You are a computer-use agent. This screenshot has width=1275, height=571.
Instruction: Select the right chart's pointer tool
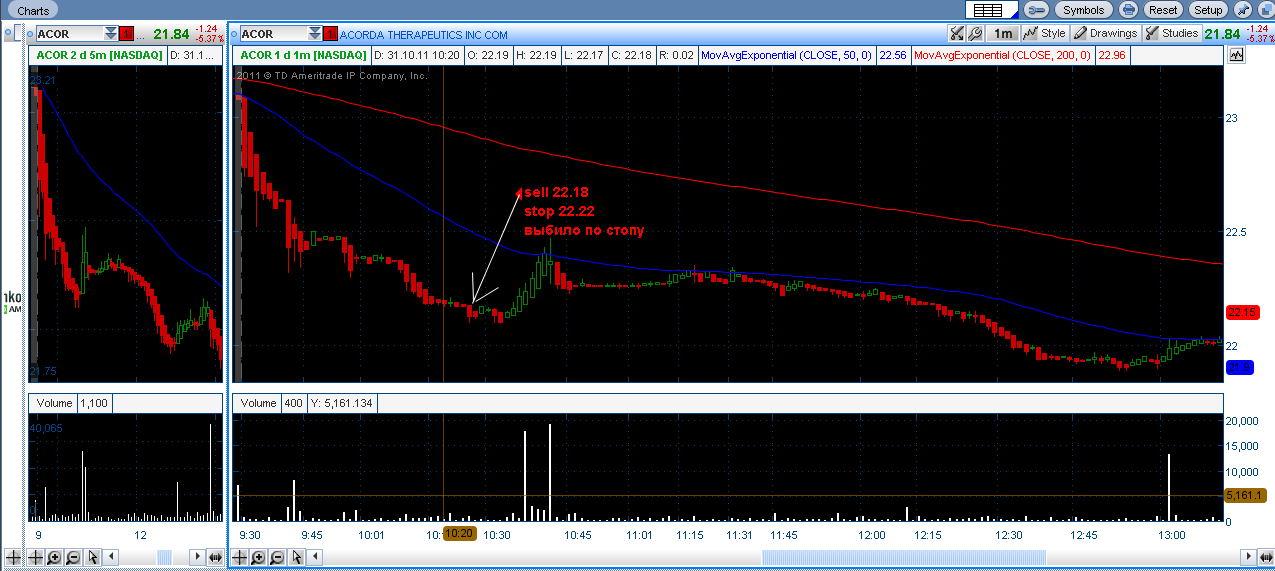[297, 557]
